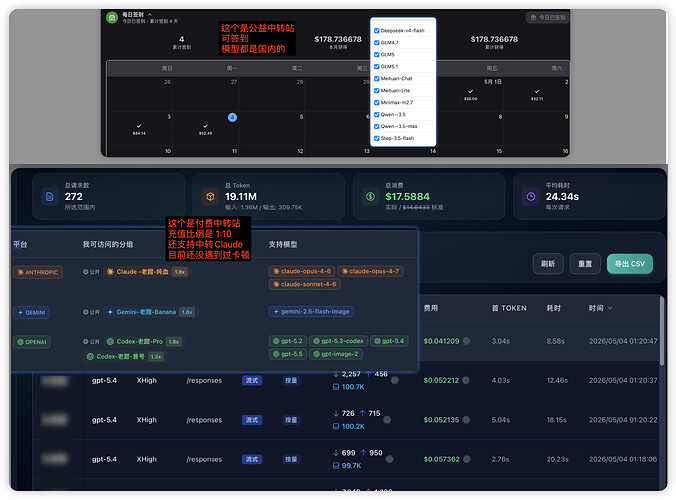Click the 导出 CSV export button
Screen dimensions: 676x500
[x=630, y=264]
